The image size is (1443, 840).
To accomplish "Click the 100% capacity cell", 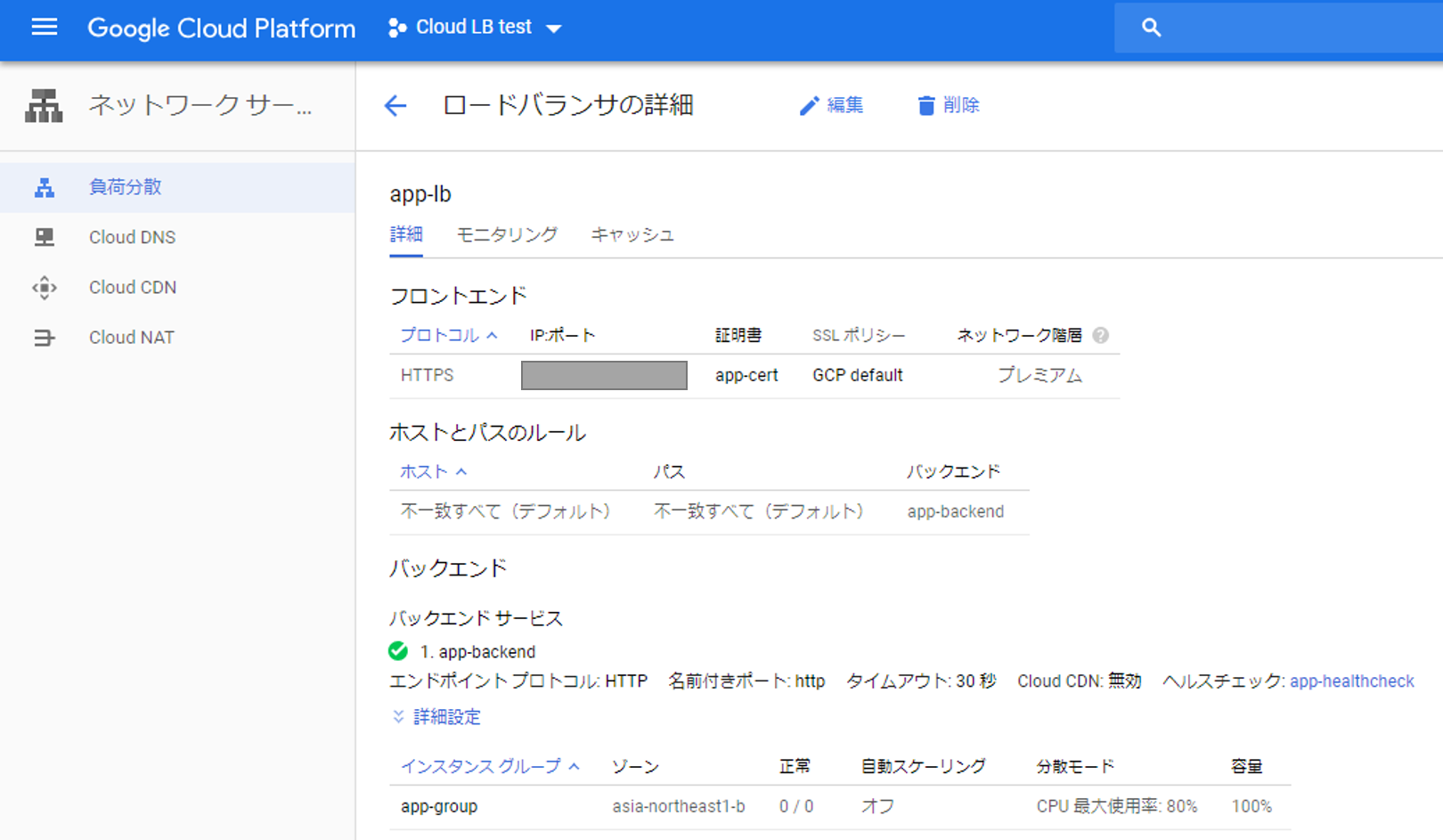I will 1251,806.
